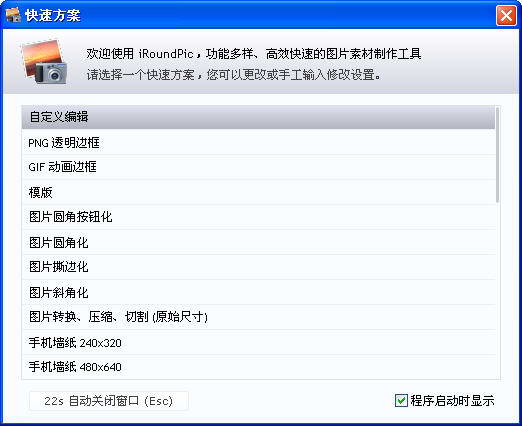Select the 模版 entry
522x426 pixels.
point(258,192)
